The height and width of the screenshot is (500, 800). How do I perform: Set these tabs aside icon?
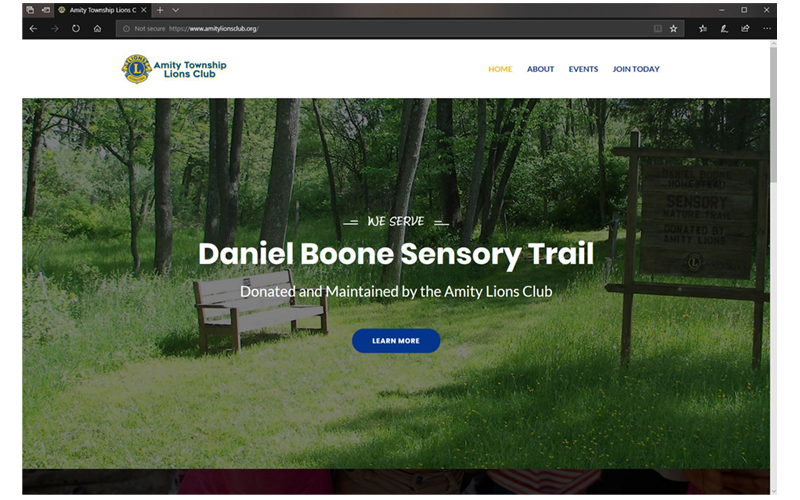(46, 10)
